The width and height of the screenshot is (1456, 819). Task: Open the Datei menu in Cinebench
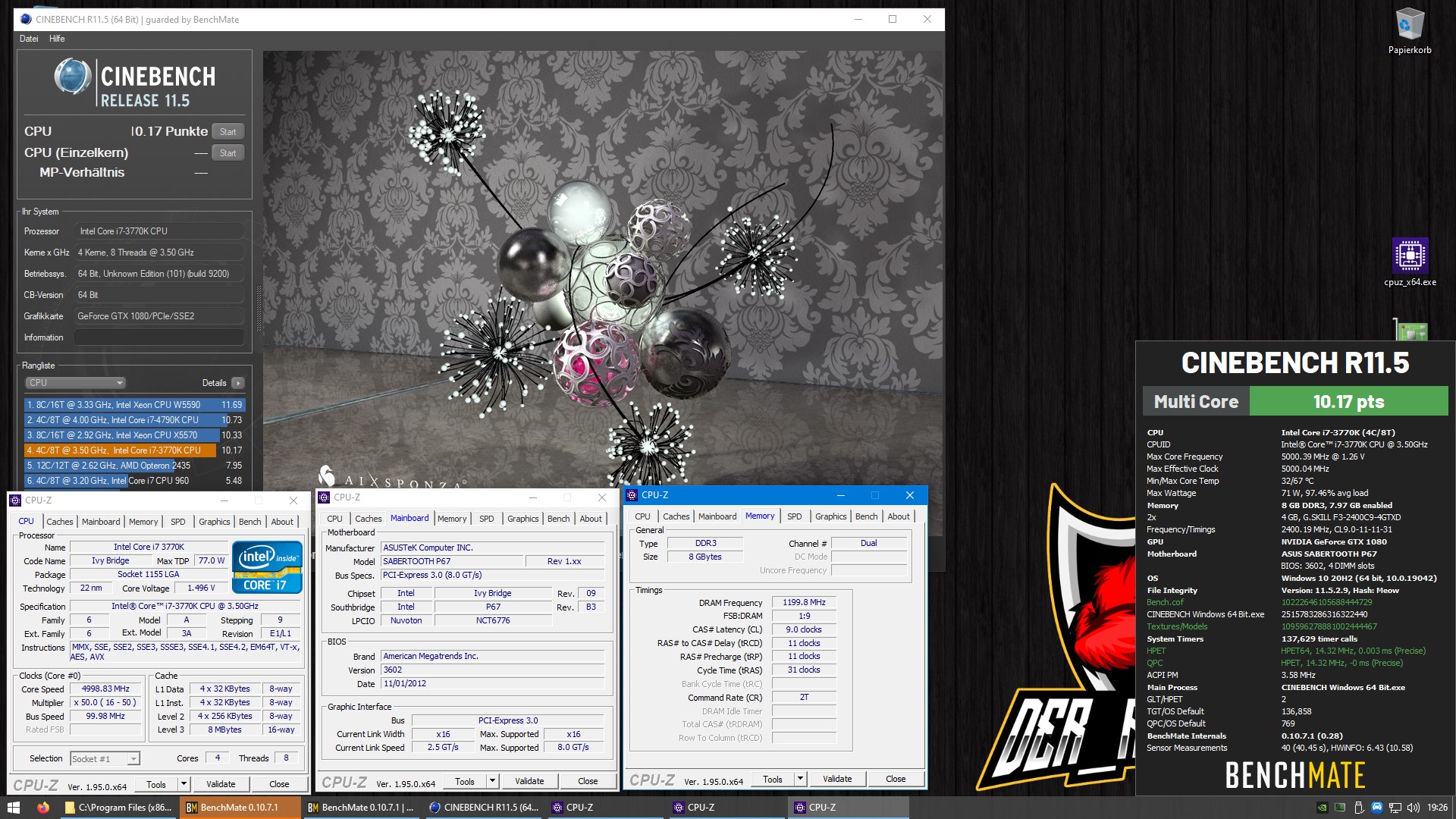click(29, 39)
